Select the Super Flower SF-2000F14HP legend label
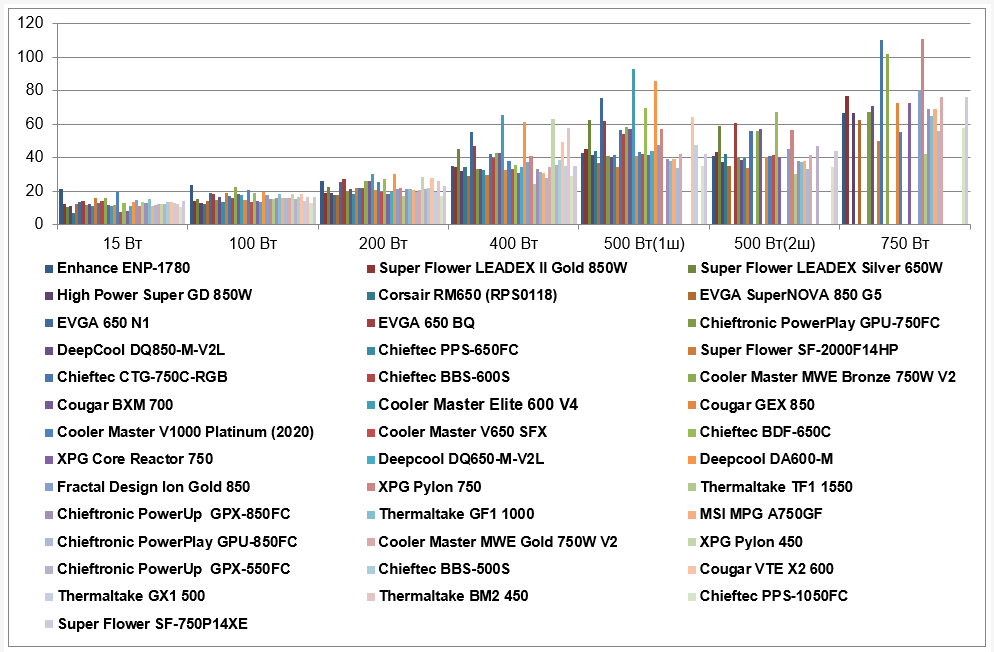Image resolution: width=994 pixels, height=652 pixels. click(799, 350)
